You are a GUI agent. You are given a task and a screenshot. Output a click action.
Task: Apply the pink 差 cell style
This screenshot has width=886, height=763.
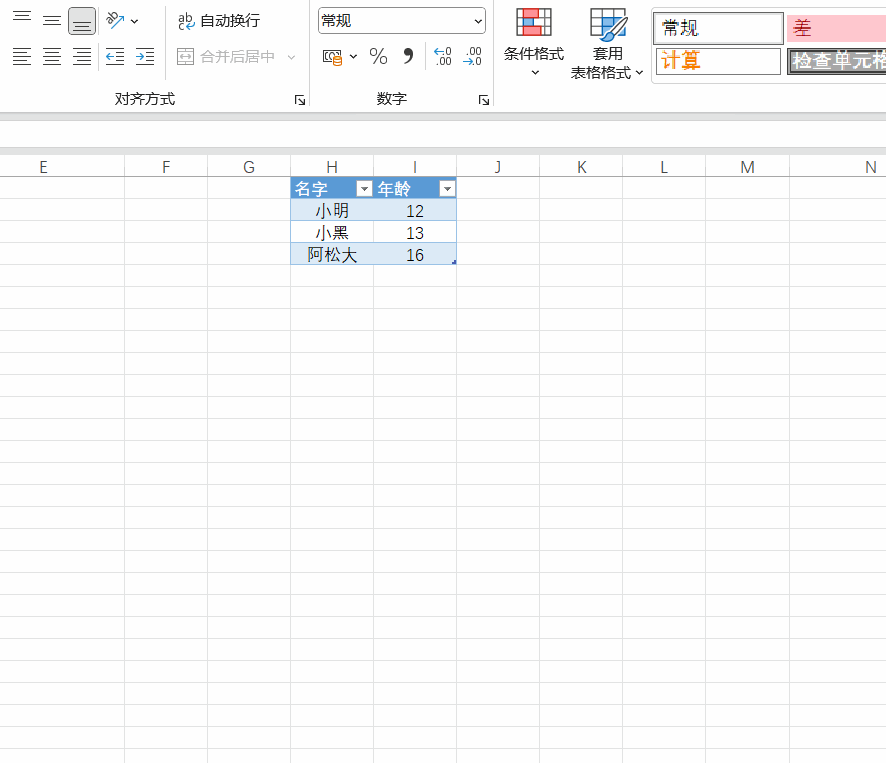(x=835, y=28)
